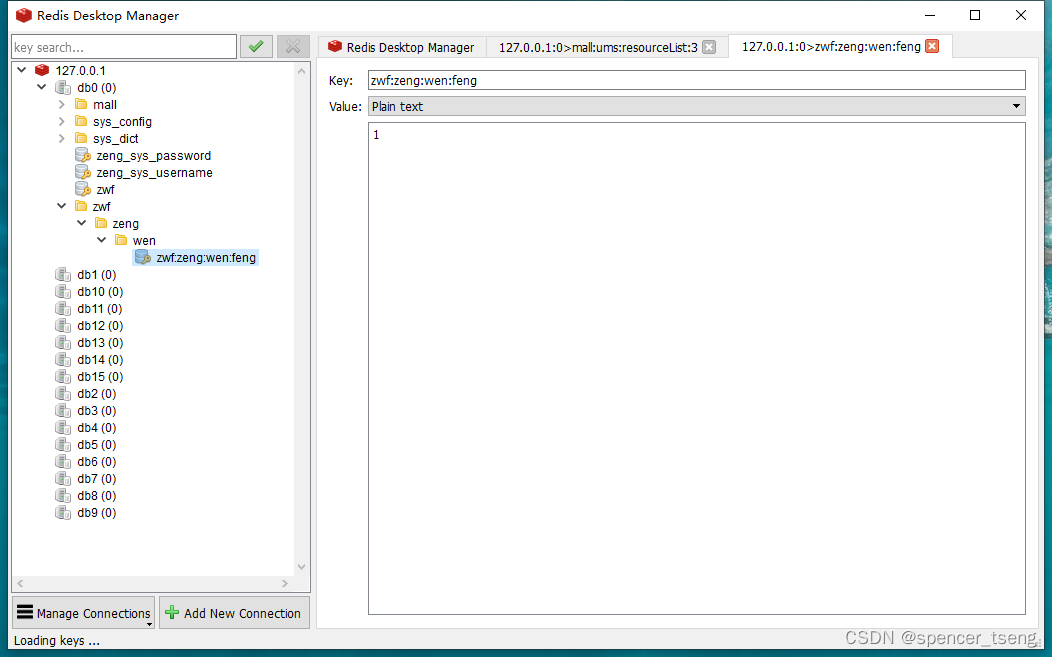Collapse the zwf folder
Viewport: 1052px width, 657px height.
(62, 206)
